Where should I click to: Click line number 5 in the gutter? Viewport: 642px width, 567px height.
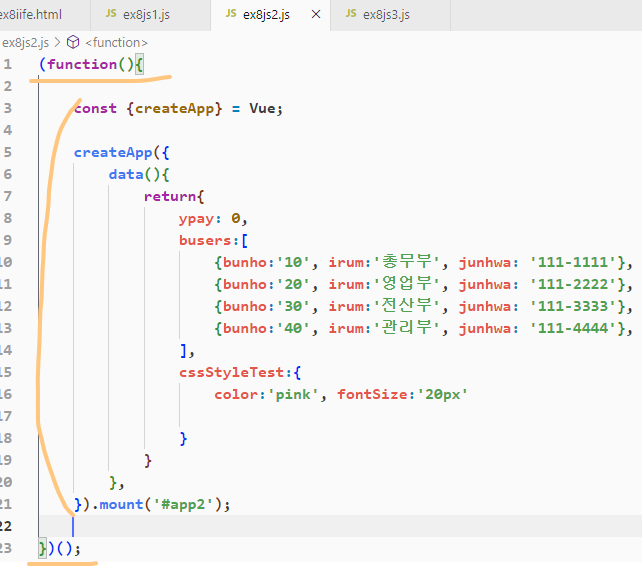click(8, 152)
